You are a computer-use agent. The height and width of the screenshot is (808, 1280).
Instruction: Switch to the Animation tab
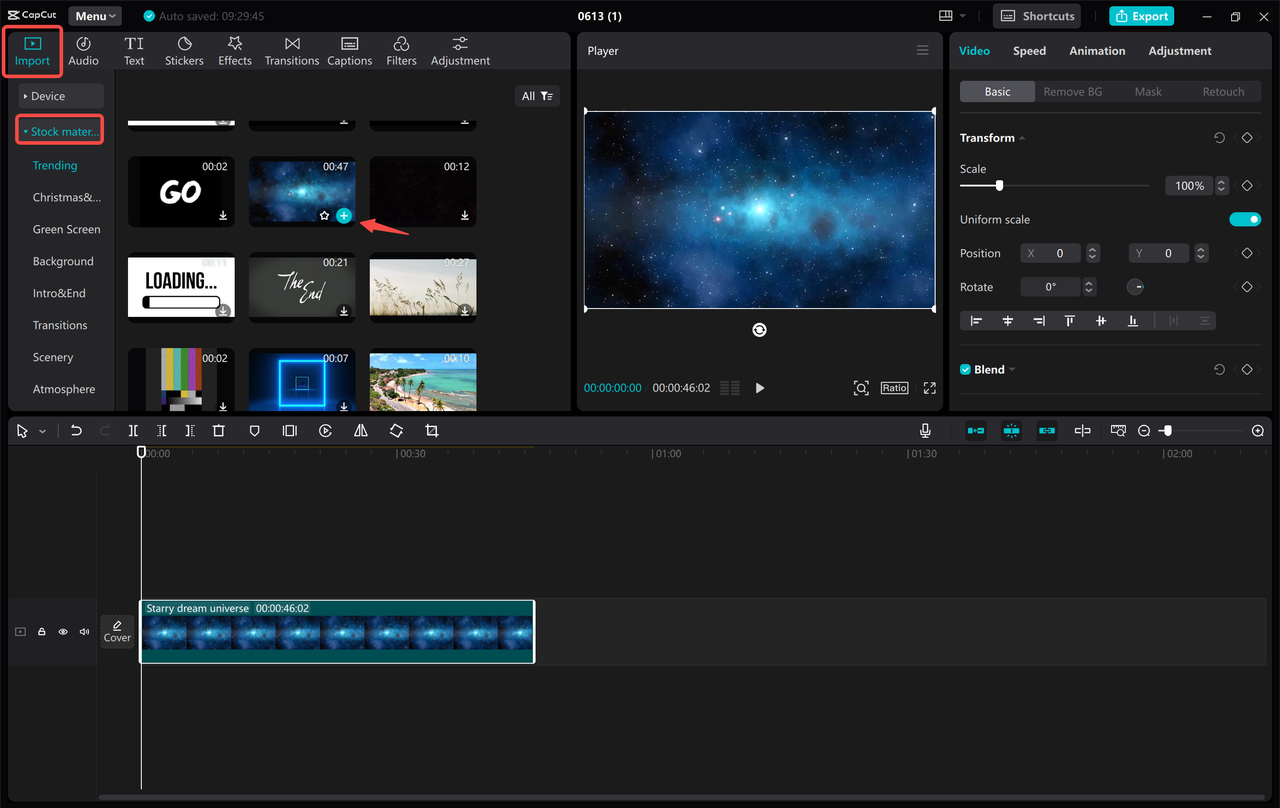click(1097, 50)
